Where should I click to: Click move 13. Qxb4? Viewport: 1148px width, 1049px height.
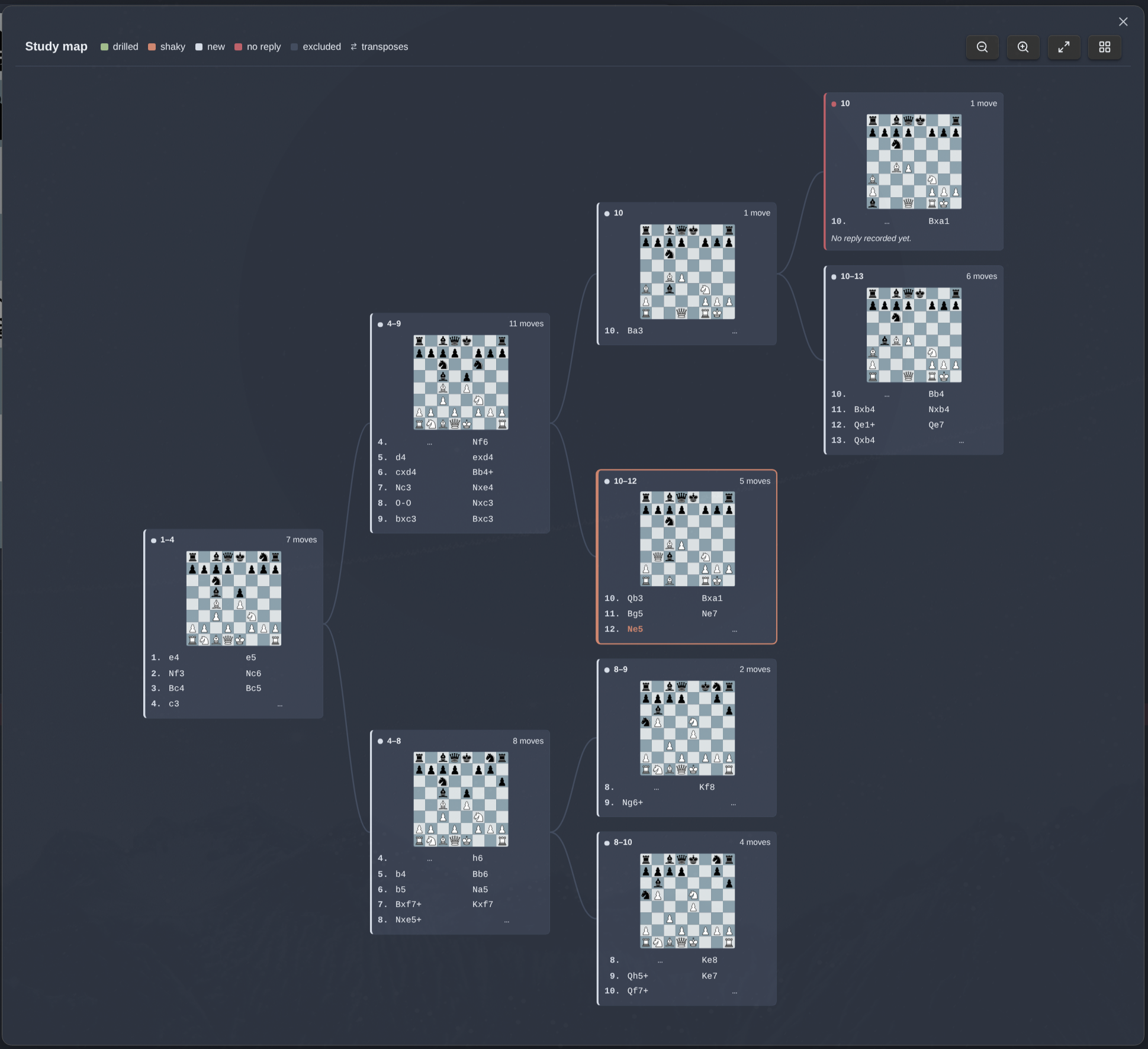coord(864,440)
